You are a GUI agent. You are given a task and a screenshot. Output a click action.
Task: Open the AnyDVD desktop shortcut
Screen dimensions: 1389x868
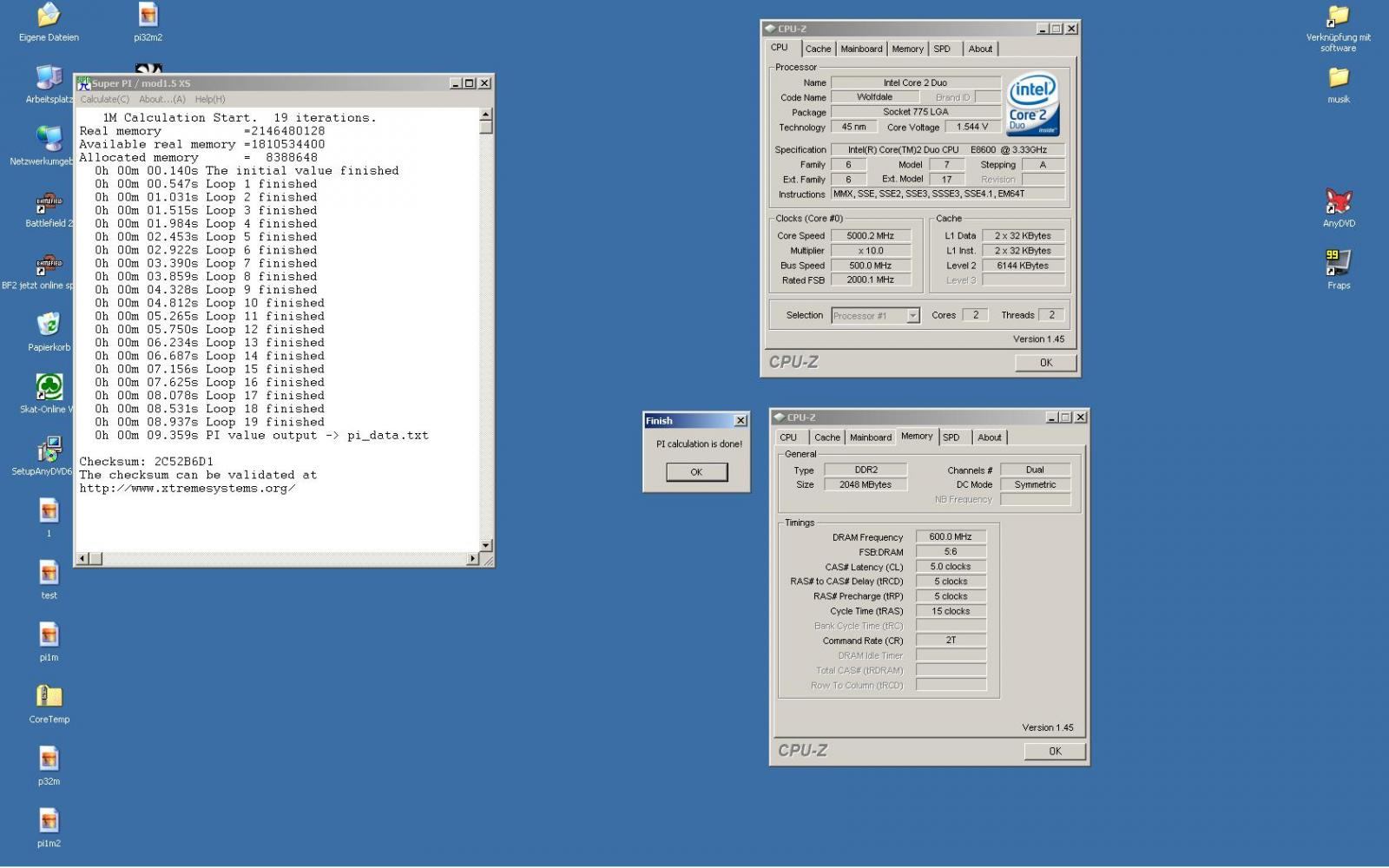coord(1338,201)
